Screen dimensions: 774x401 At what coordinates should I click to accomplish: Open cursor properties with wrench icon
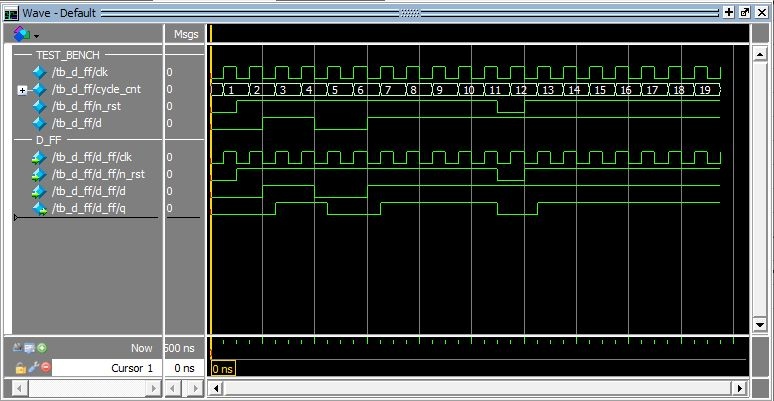click(x=33, y=367)
